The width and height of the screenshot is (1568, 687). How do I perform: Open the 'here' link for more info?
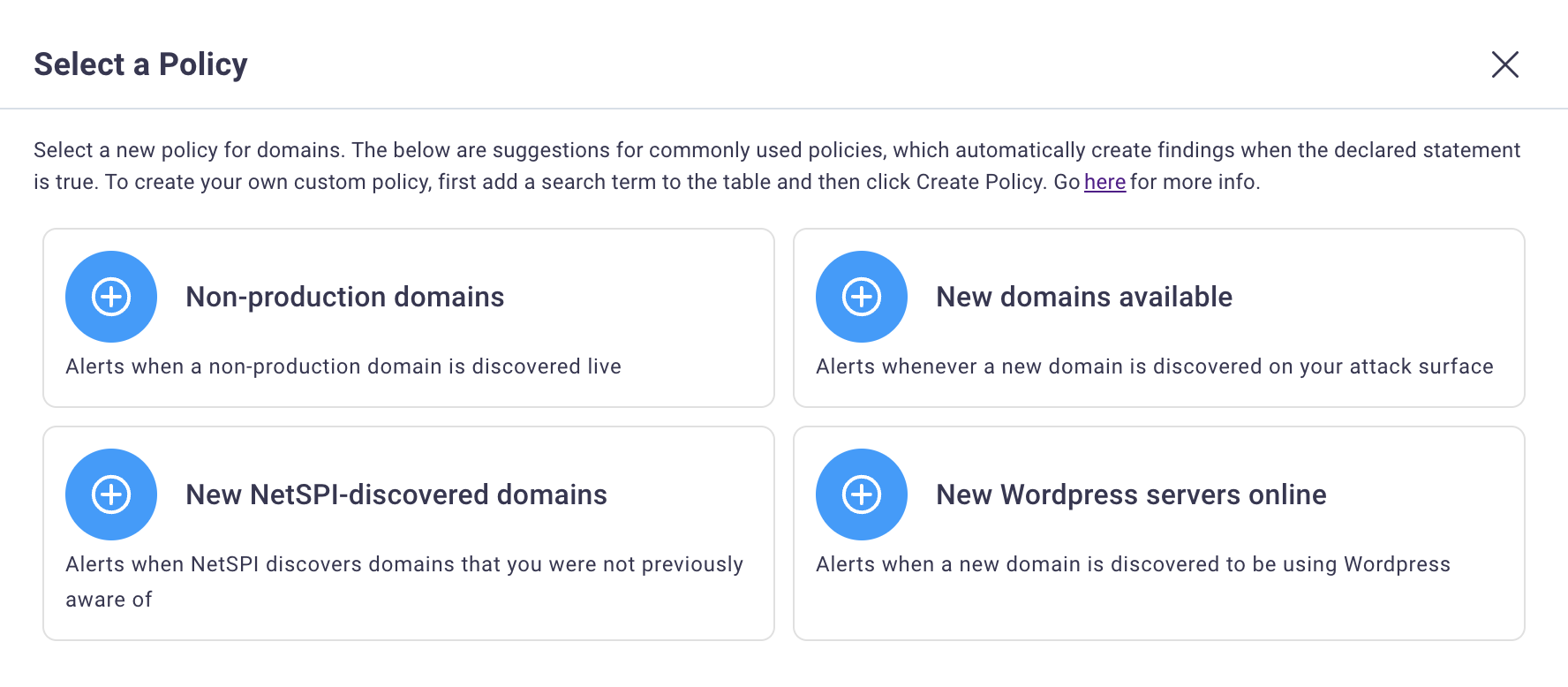[1104, 182]
